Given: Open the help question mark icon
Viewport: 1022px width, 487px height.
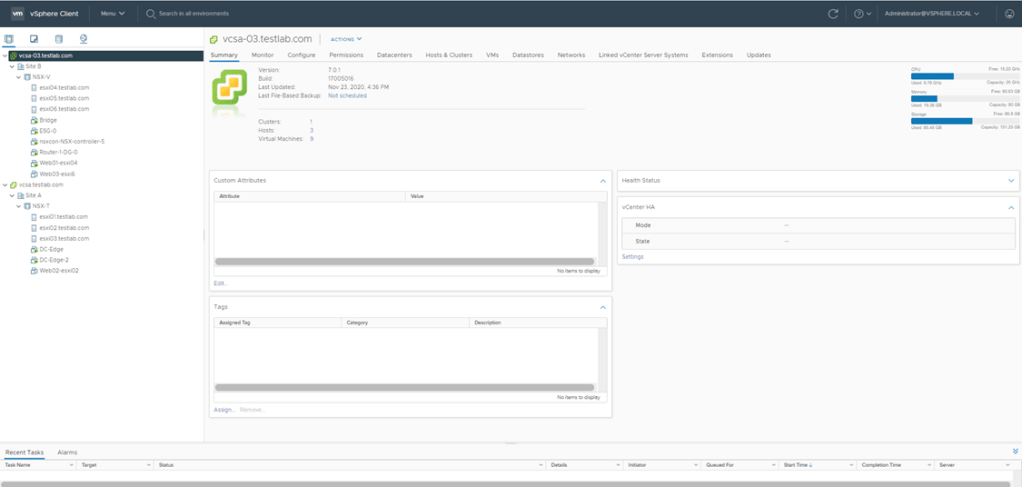Looking at the screenshot, I should pyautogui.click(x=859, y=14).
